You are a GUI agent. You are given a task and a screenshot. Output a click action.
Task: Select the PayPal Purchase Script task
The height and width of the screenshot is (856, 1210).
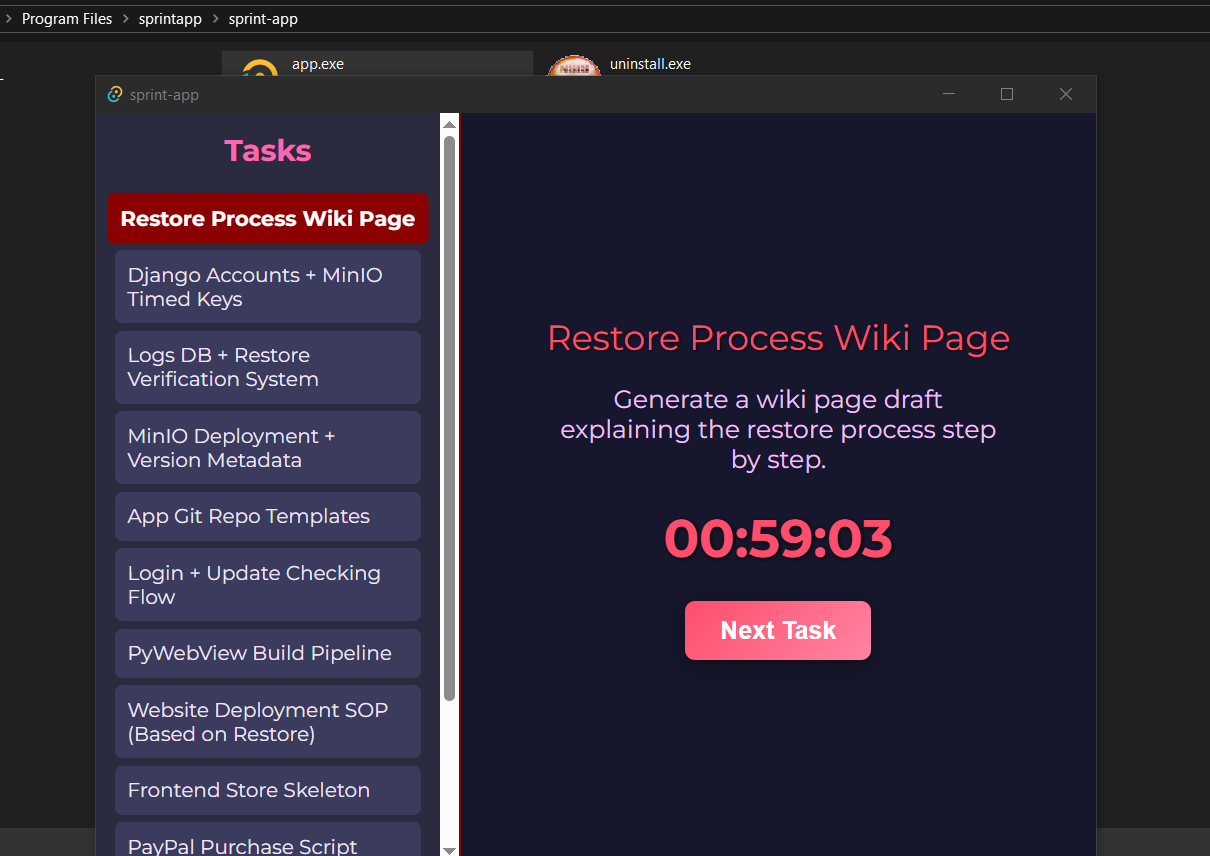pyautogui.click(x=268, y=840)
